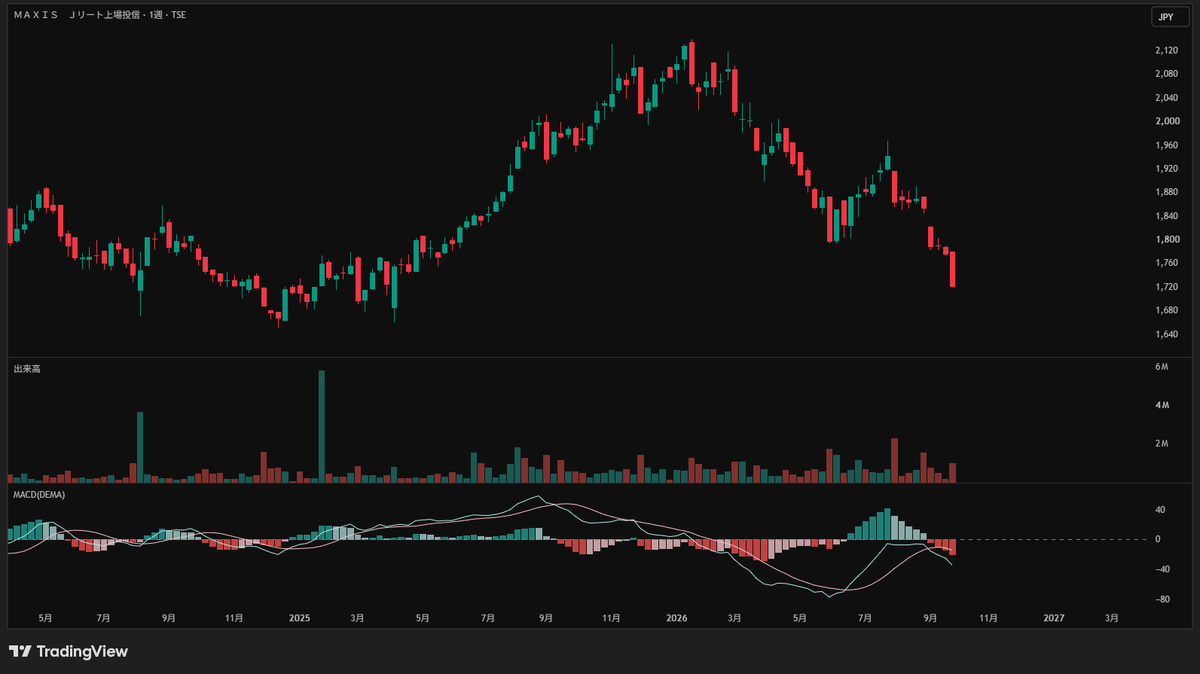The image size is (1200, 674).
Task: Click the 6M volume axis label
Action: click(1161, 368)
